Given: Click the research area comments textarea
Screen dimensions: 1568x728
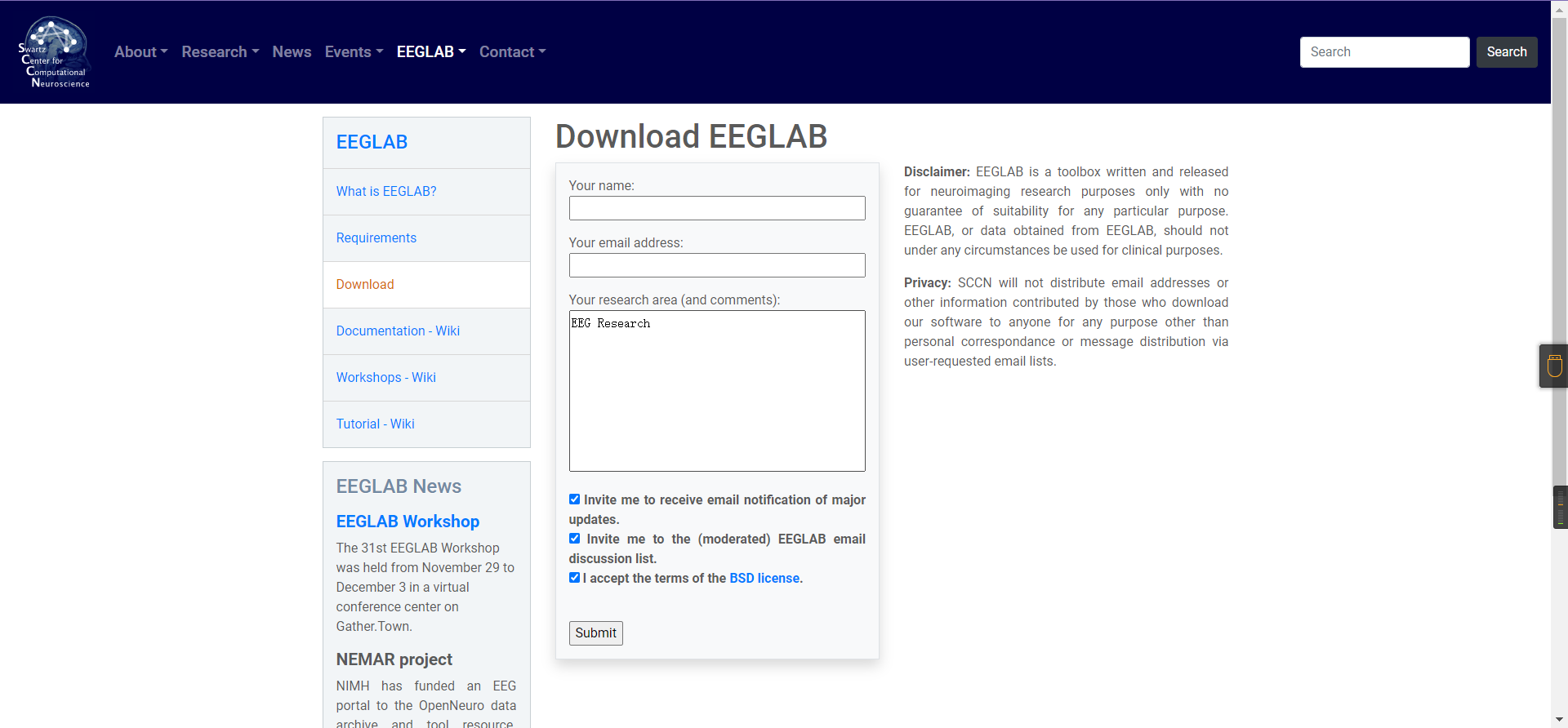Looking at the screenshot, I should click(x=717, y=391).
